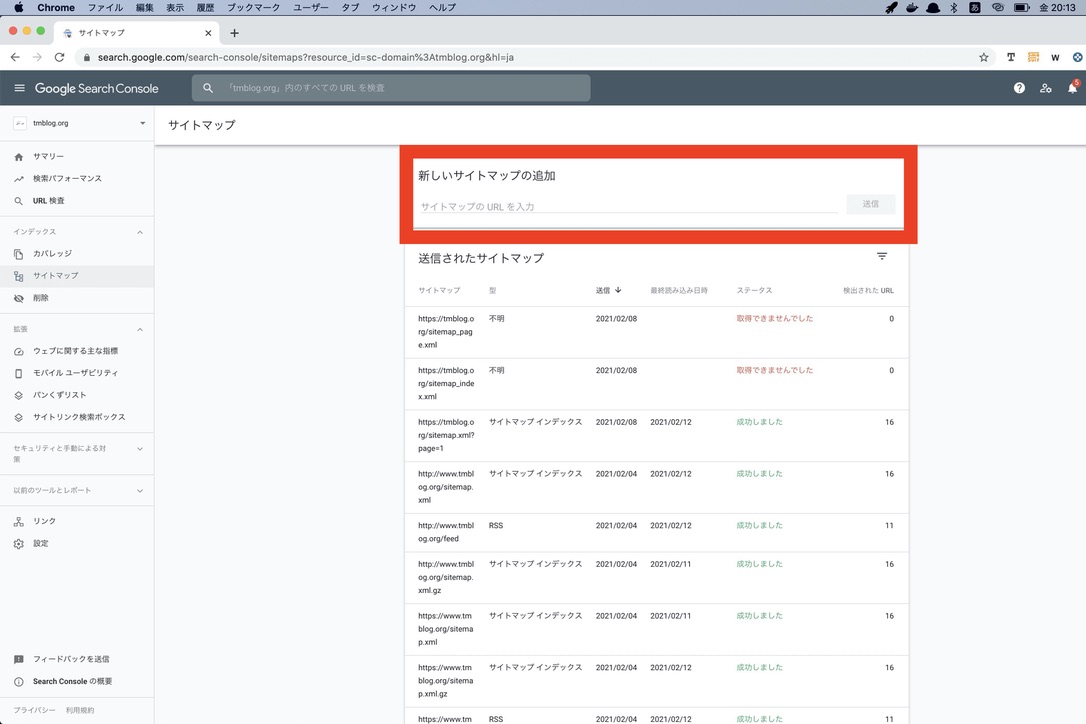The width and height of the screenshot is (1086, 724).
Task: Open the 履歴 menu
Action: pos(206,8)
